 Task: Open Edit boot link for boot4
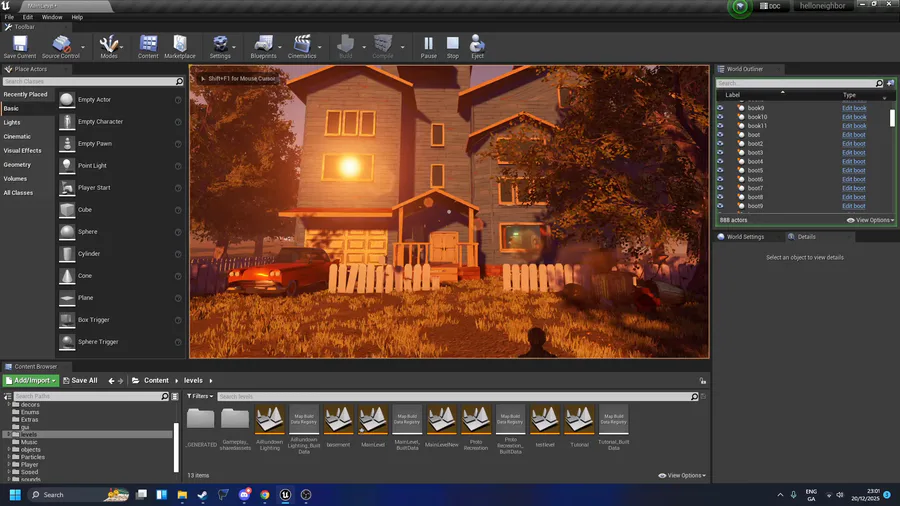pos(854,162)
